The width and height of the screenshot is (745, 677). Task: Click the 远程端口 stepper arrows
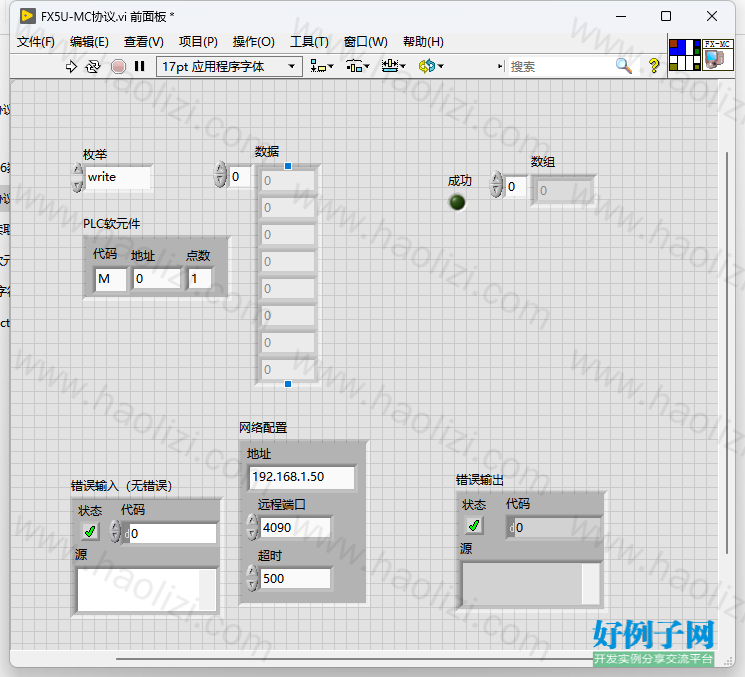pyautogui.click(x=253, y=527)
